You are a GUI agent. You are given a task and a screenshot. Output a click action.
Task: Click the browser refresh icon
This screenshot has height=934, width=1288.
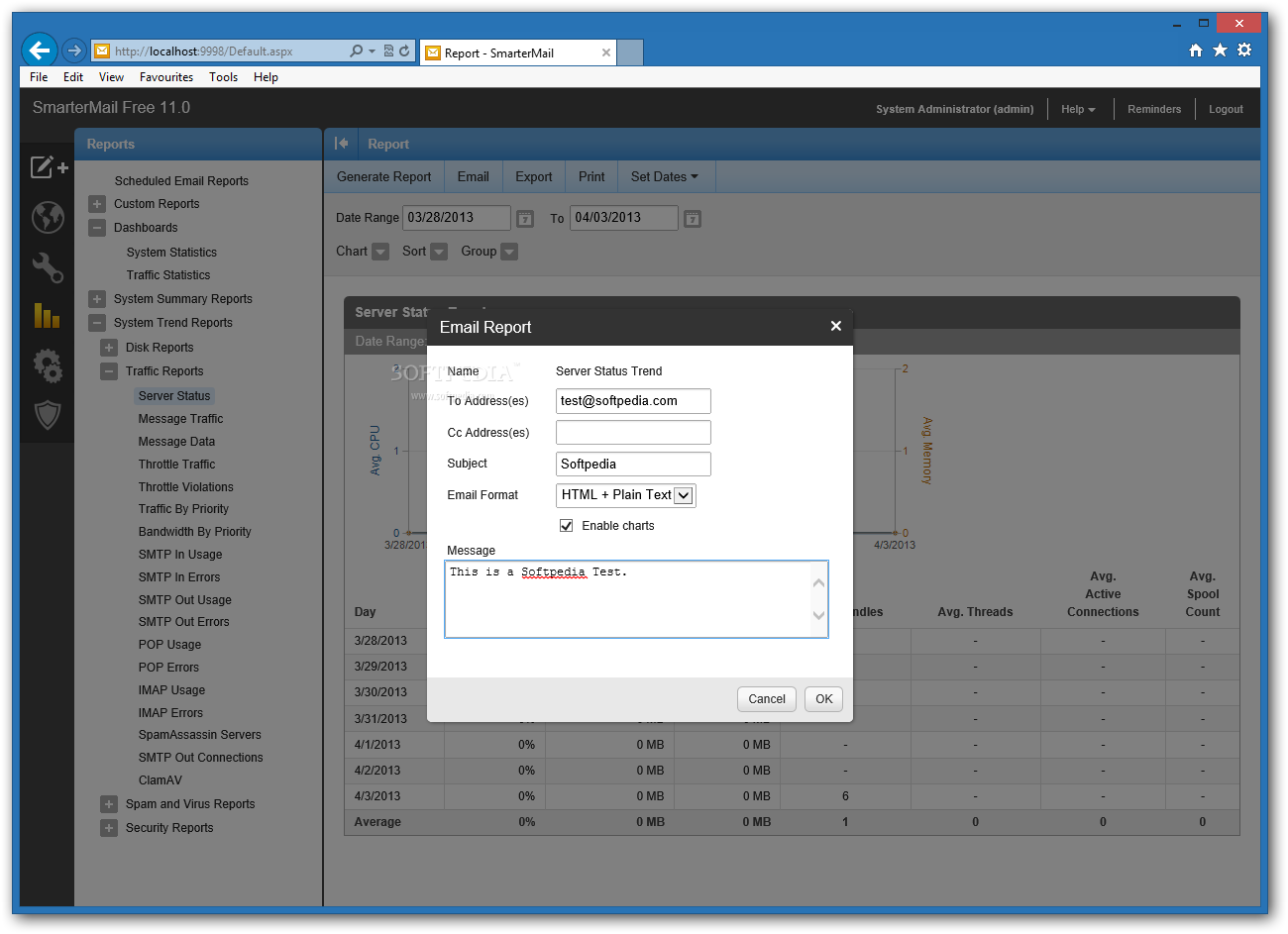pos(404,51)
